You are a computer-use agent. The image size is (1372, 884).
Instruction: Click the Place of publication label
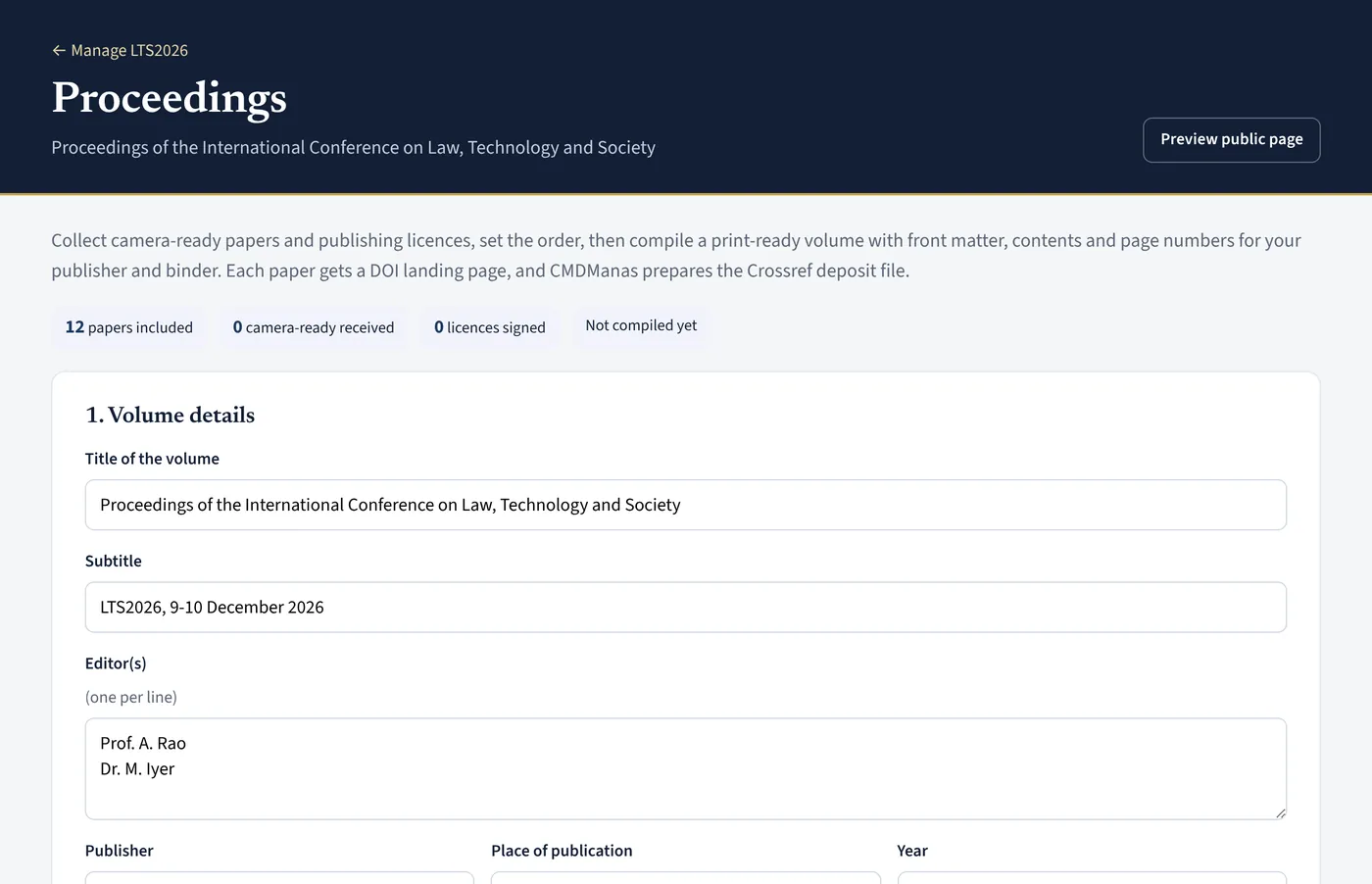562,851
